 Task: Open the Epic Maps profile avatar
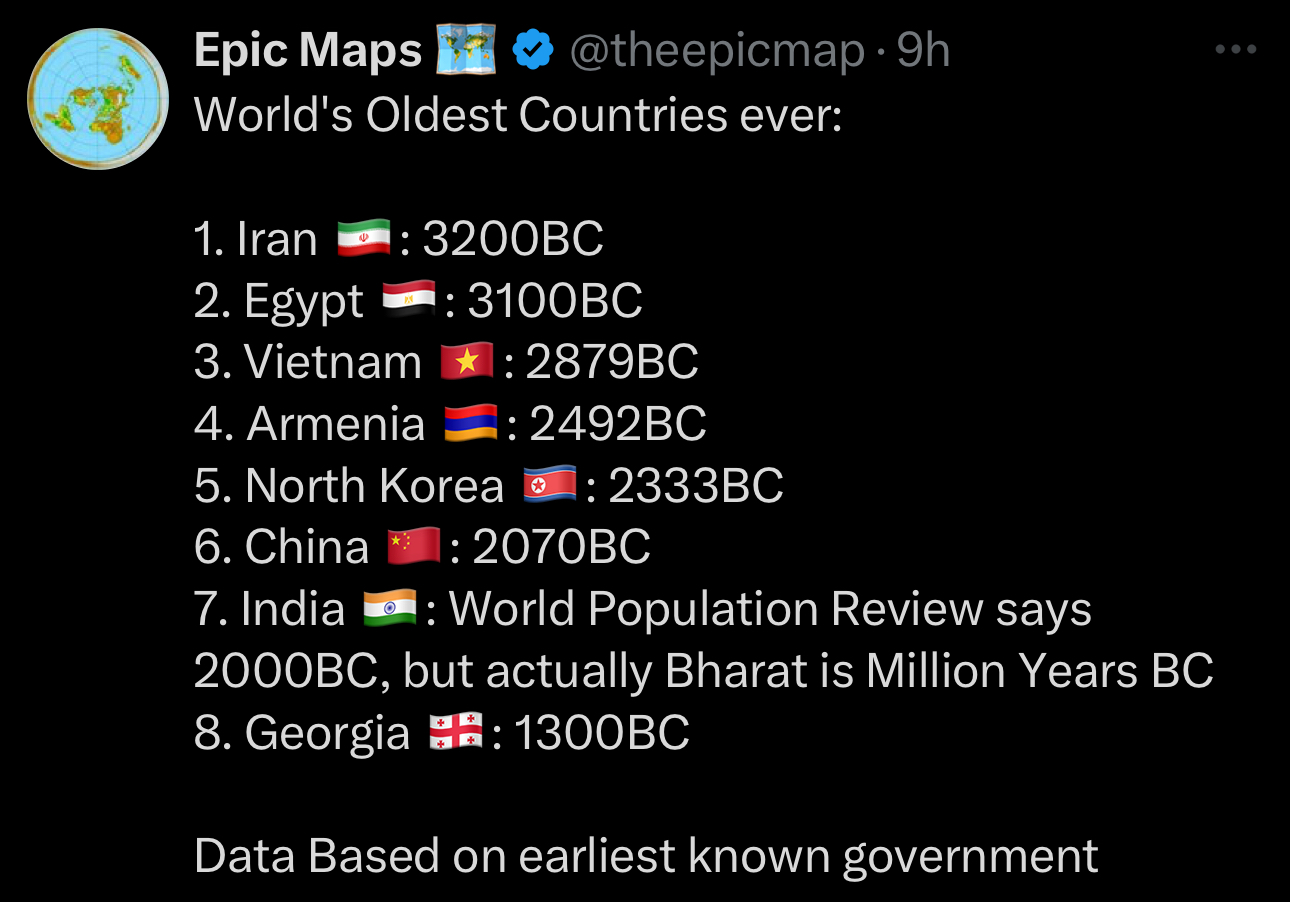98,98
